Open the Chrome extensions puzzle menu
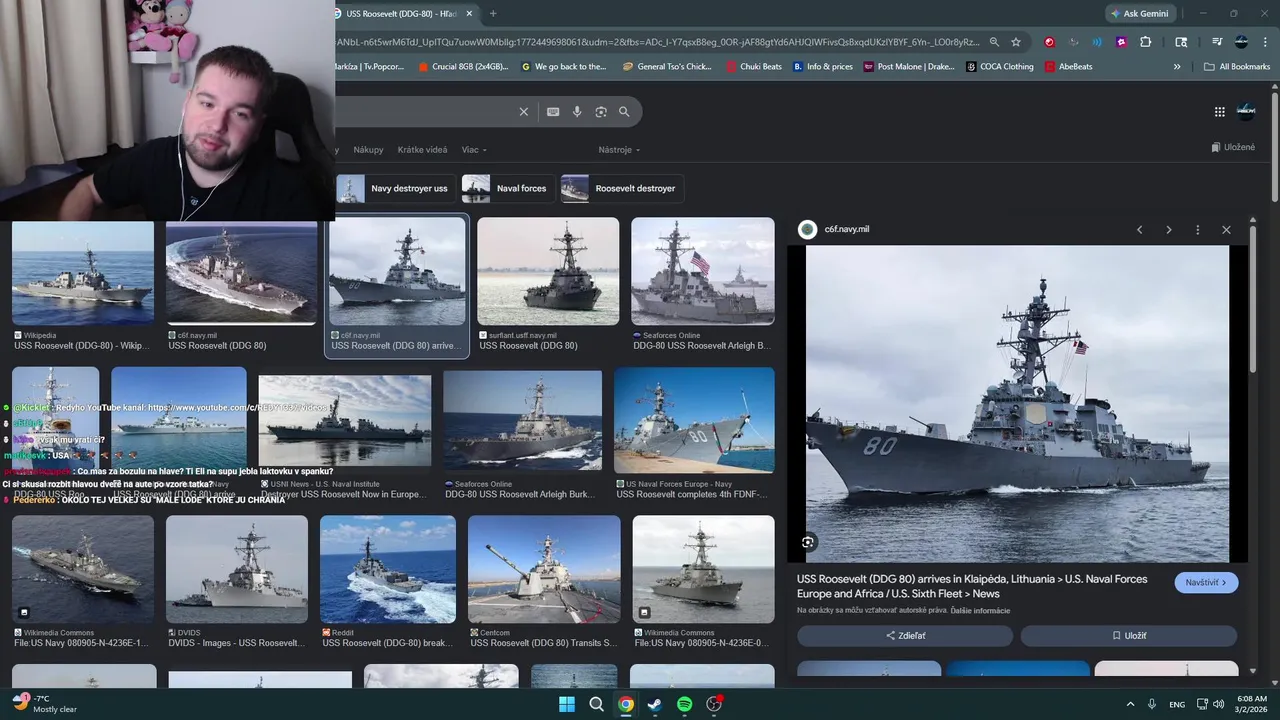Image resolution: width=1280 pixels, height=720 pixels. tap(1146, 42)
